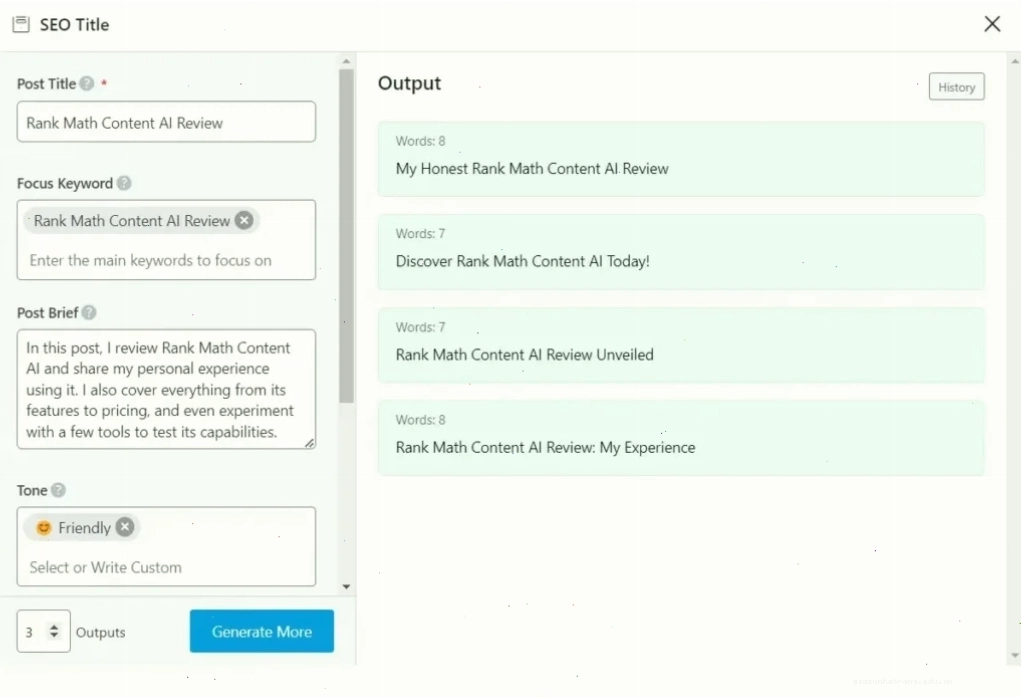This screenshot has height=698, width=1021.
Task: Click Words: 7 above Discover title
Action: (421, 234)
